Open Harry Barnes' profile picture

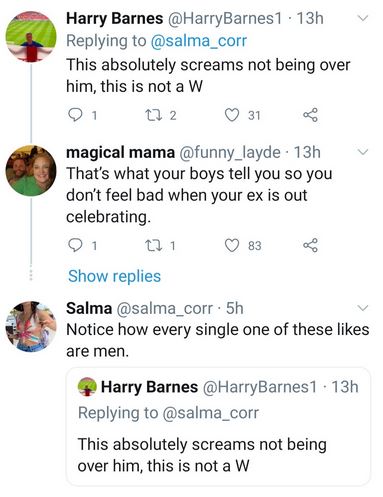[31, 36]
